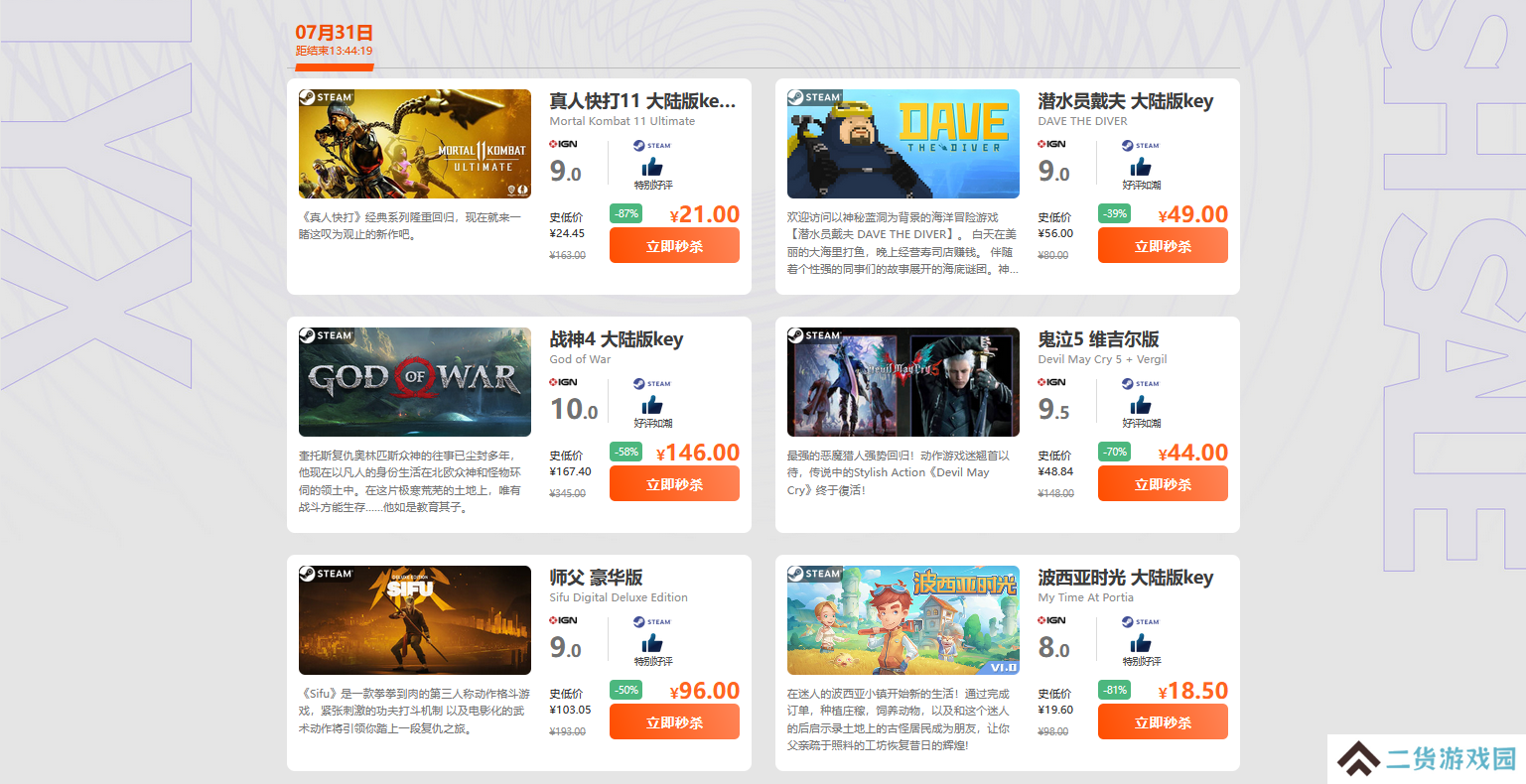Click the Steam thumbs-up icon for Mortal Kombat 11
Viewport: 1526px width, 784px height.
[x=652, y=167]
